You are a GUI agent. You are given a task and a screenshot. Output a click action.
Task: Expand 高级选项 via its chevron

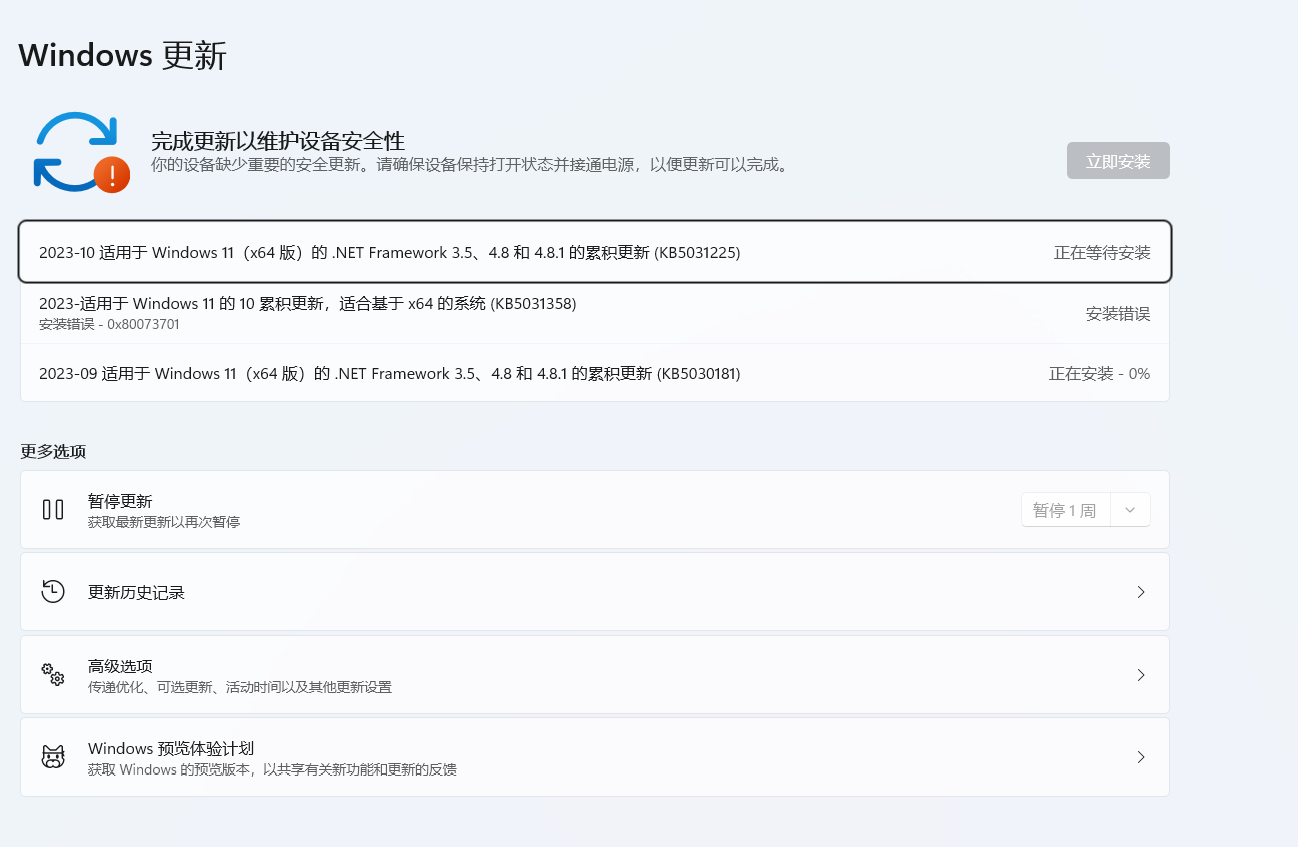tap(1141, 674)
